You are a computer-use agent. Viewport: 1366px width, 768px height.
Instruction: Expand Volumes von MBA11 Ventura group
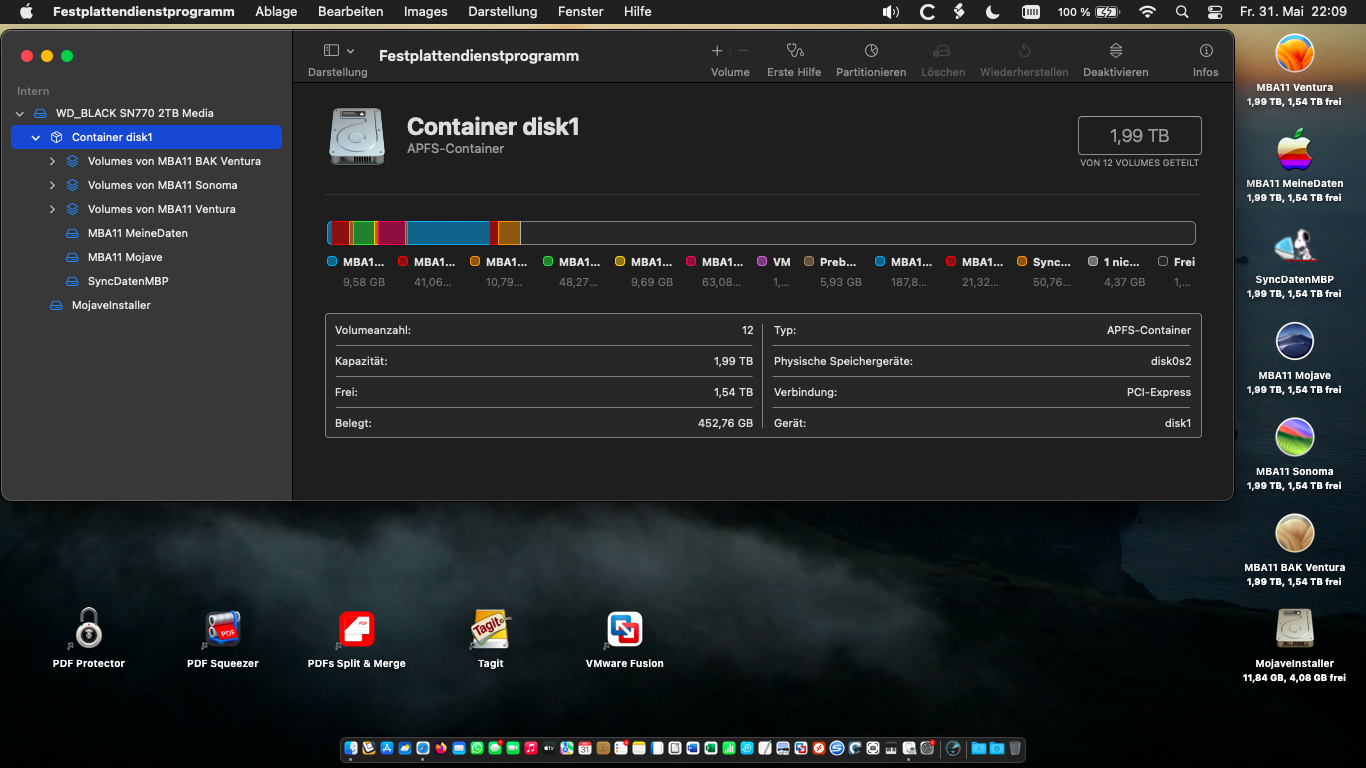[52, 209]
